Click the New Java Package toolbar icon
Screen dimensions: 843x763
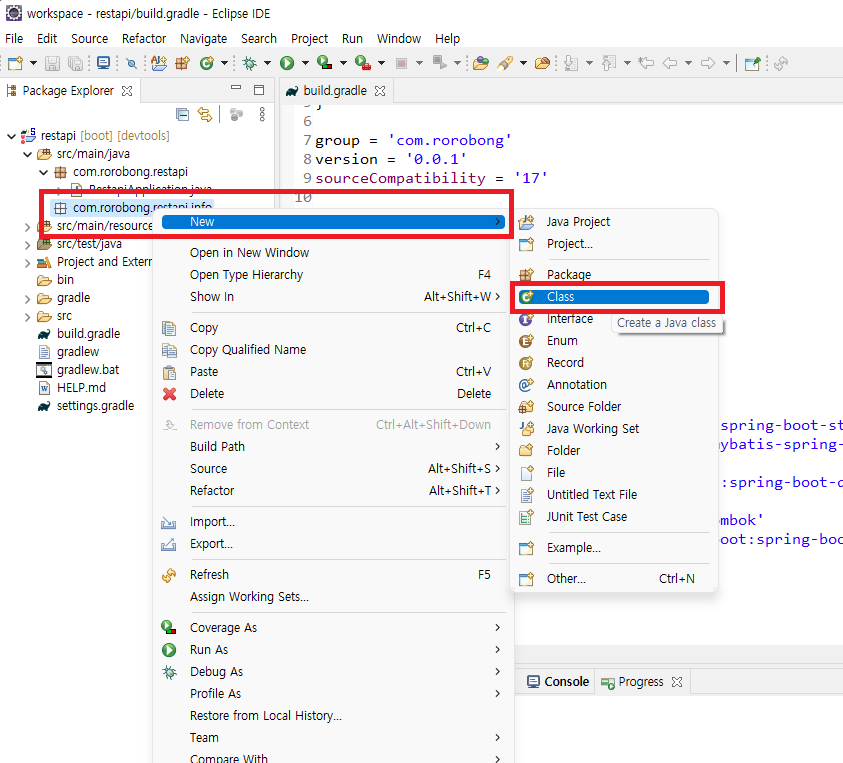(183, 63)
